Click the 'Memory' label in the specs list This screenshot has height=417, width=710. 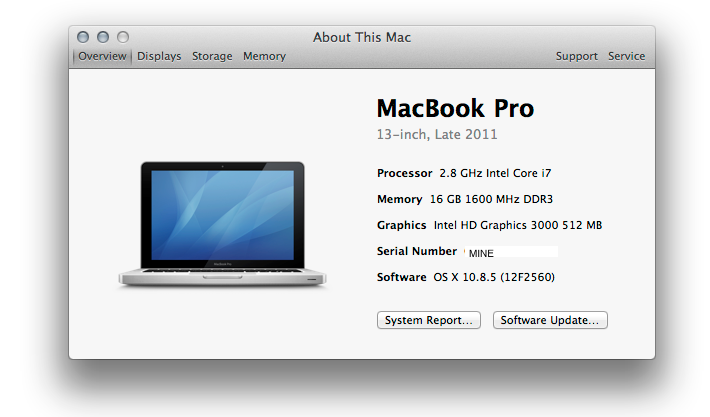pos(399,199)
